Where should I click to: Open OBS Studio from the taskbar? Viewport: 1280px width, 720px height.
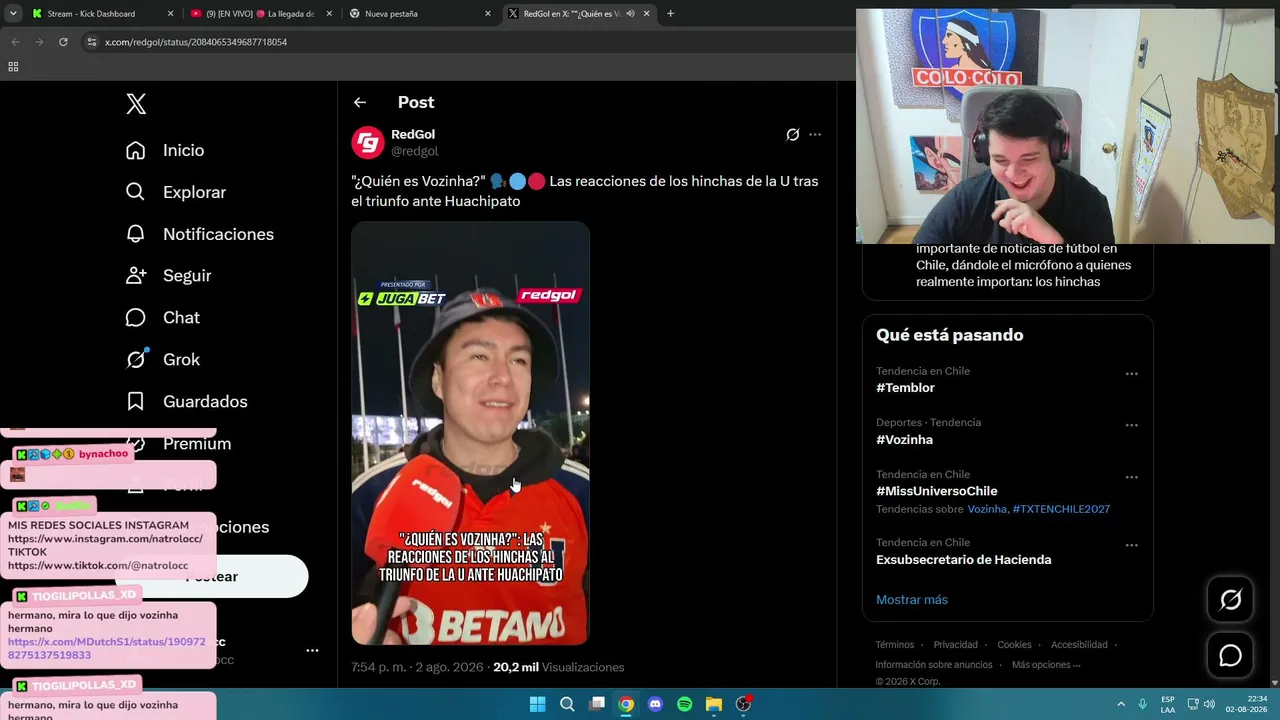pos(743,704)
